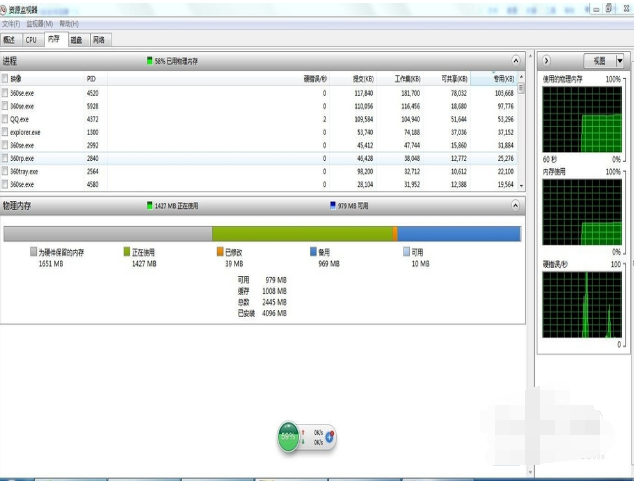Click the gray 为硬件保留的内存 legend square

click(x=34, y=252)
